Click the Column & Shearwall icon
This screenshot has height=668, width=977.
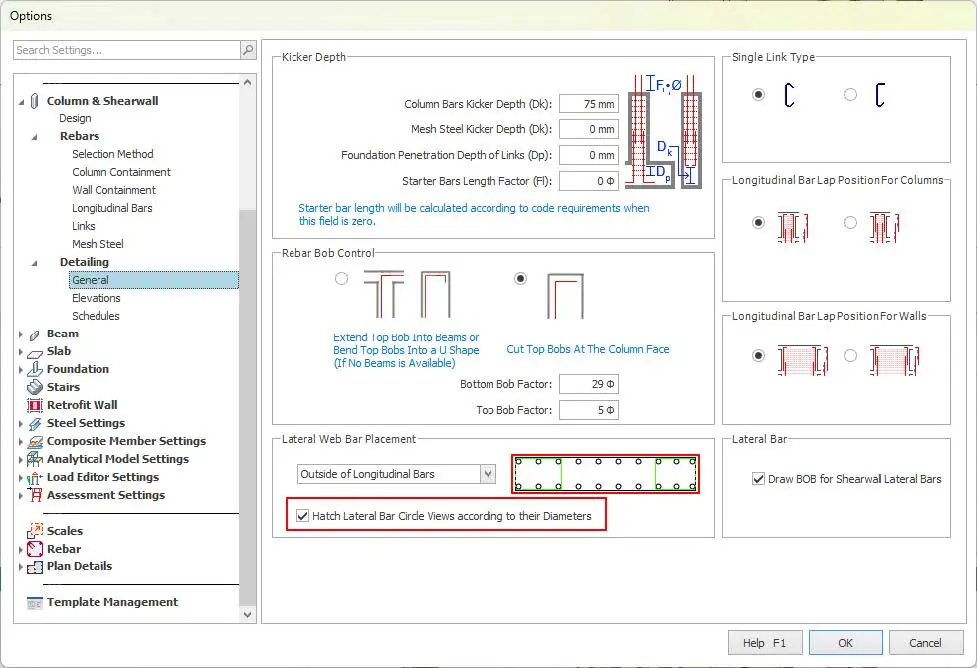coord(35,101)
